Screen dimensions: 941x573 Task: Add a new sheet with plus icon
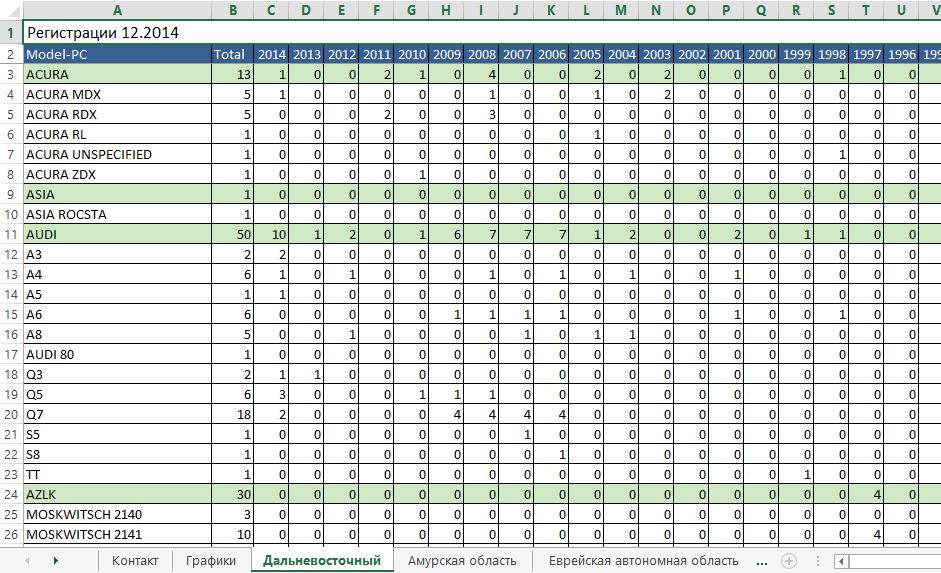coord(789,561)
